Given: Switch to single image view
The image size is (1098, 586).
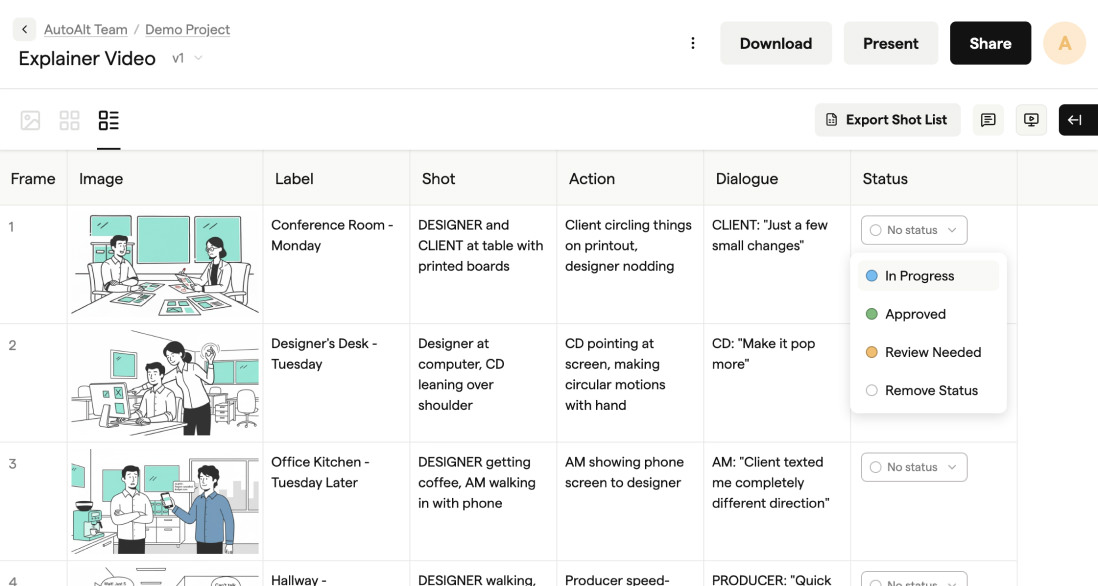Looking at the screenshot, I should tap(31, 121).
